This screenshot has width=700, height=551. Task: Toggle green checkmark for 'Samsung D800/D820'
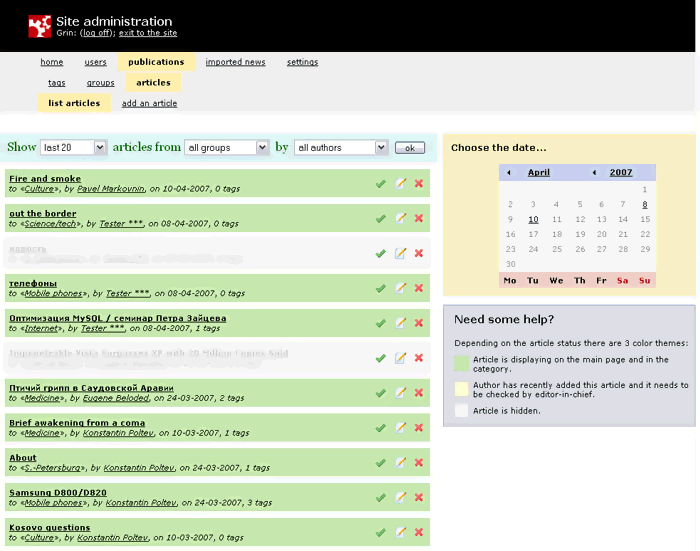coord(380,497)
